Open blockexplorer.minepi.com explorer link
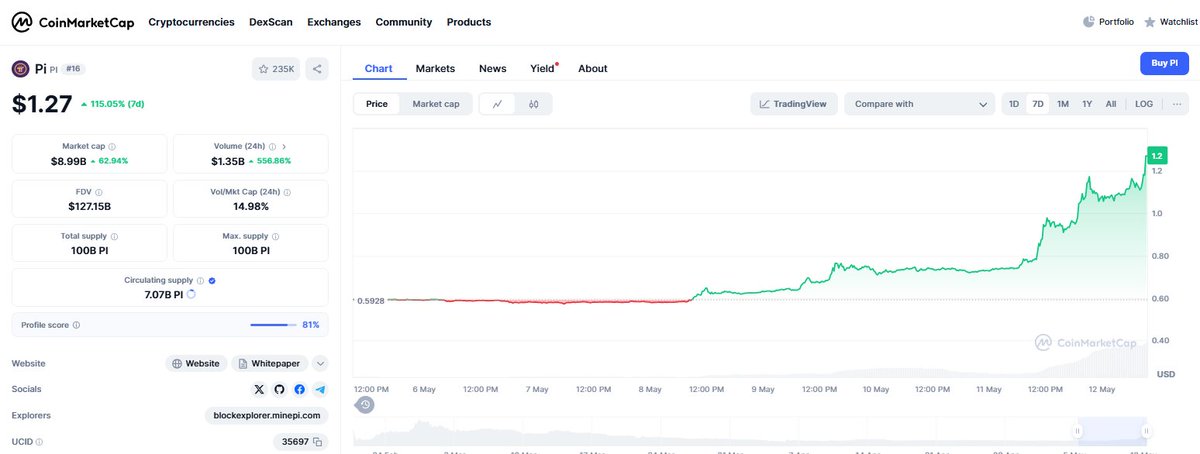 (x=267, y=415)
